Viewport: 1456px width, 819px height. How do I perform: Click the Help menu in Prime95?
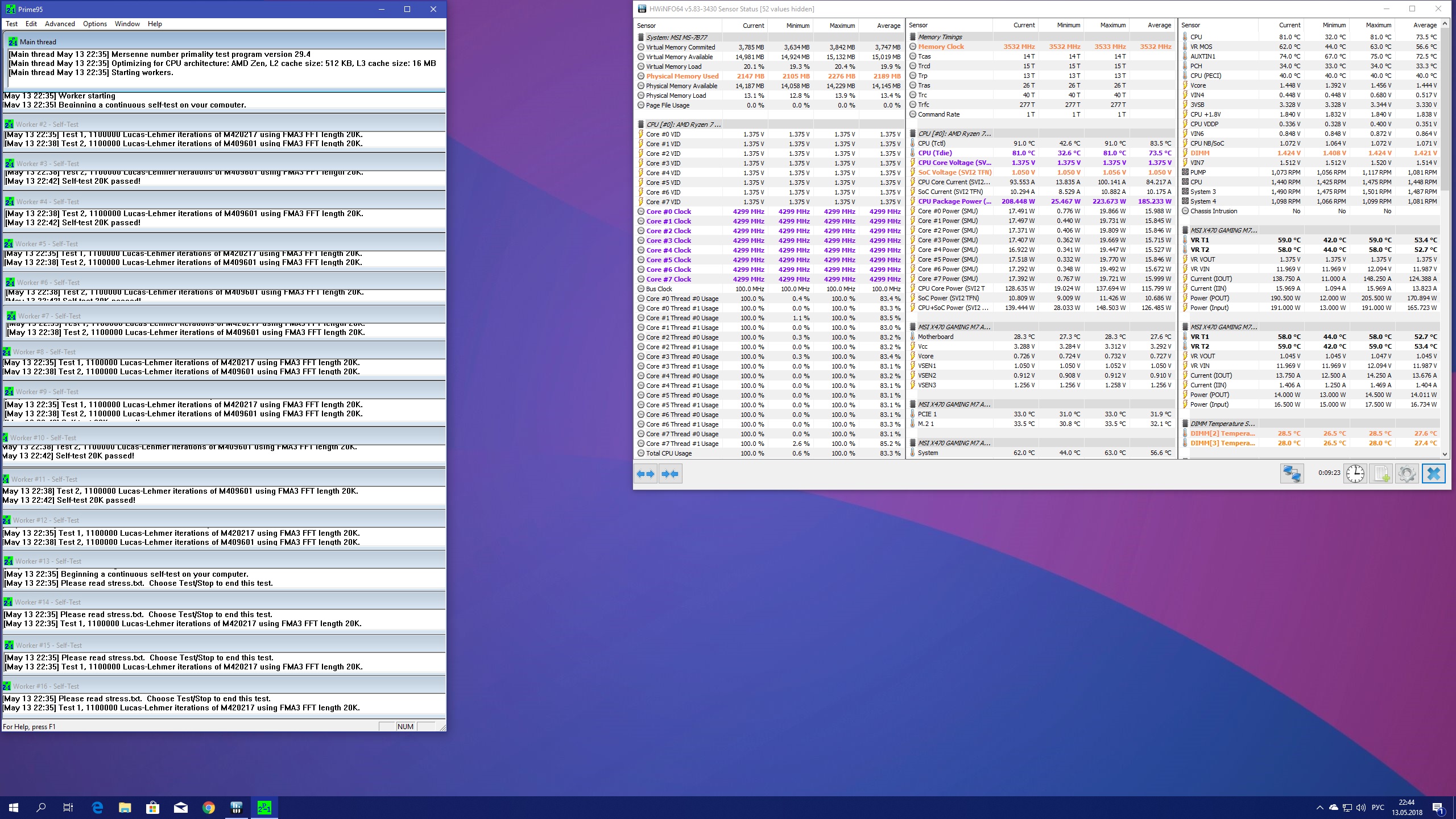(x=155, y=24)
